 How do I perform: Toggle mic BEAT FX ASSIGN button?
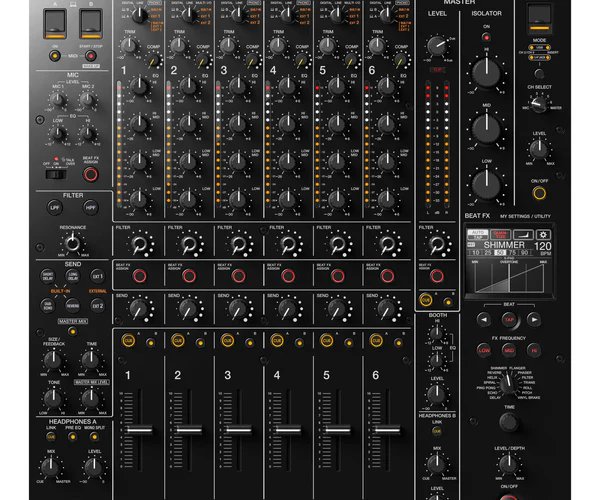coord(91,174)
